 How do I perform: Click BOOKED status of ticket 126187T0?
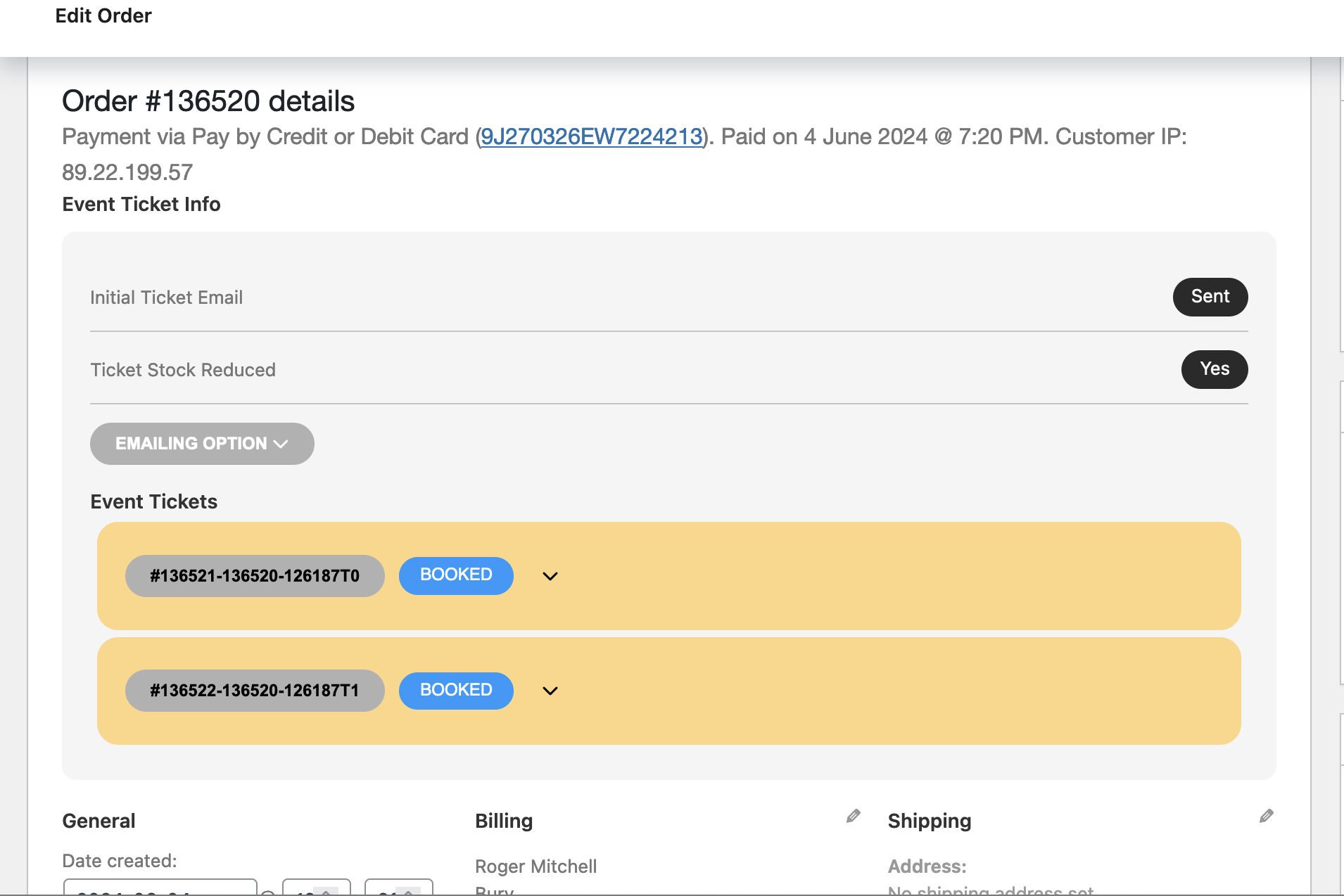(456, 575)
